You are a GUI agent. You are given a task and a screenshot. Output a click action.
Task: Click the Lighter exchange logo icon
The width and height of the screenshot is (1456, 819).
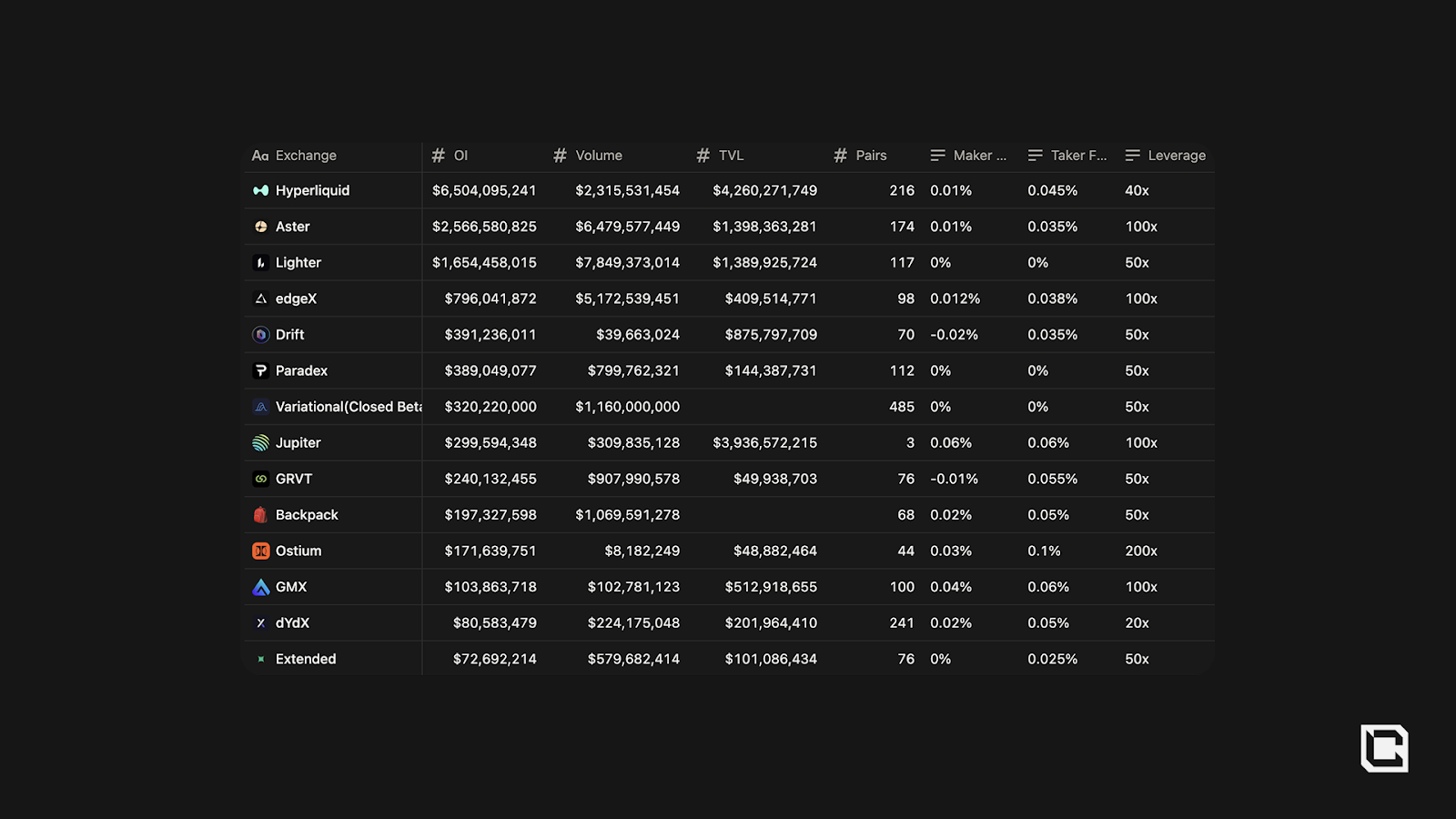[260, 263]
